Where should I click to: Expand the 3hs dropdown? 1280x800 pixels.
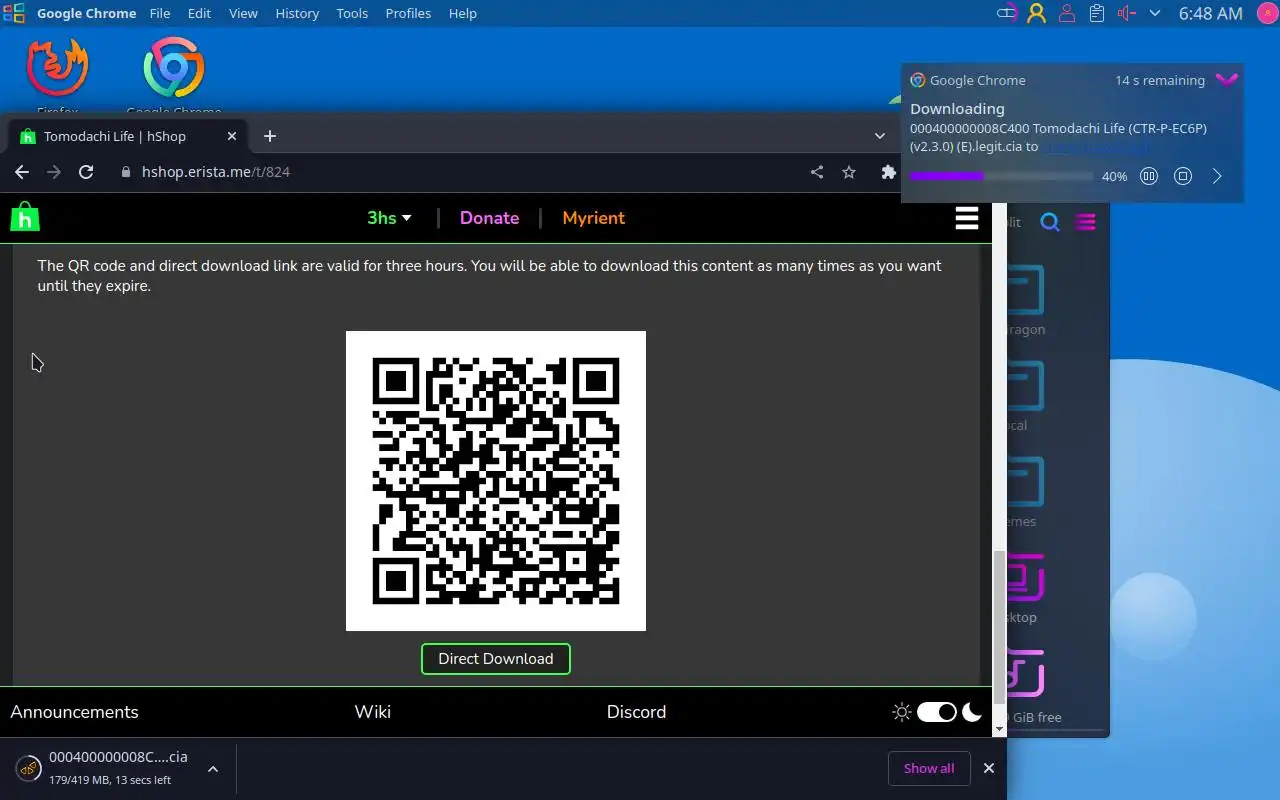pos(390,218)
